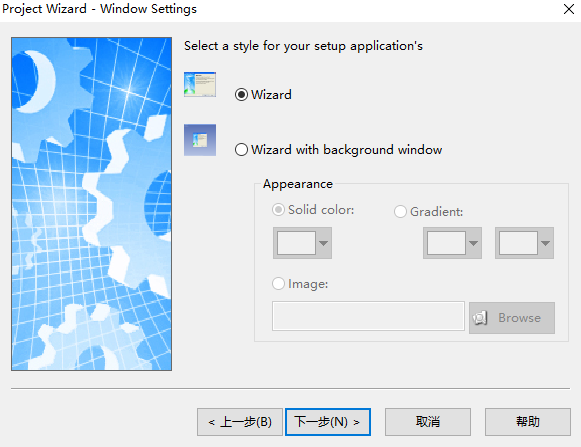This screenshot has height=447, width=581.
Task: Click the Appearance group label
Action: (298, 184)
